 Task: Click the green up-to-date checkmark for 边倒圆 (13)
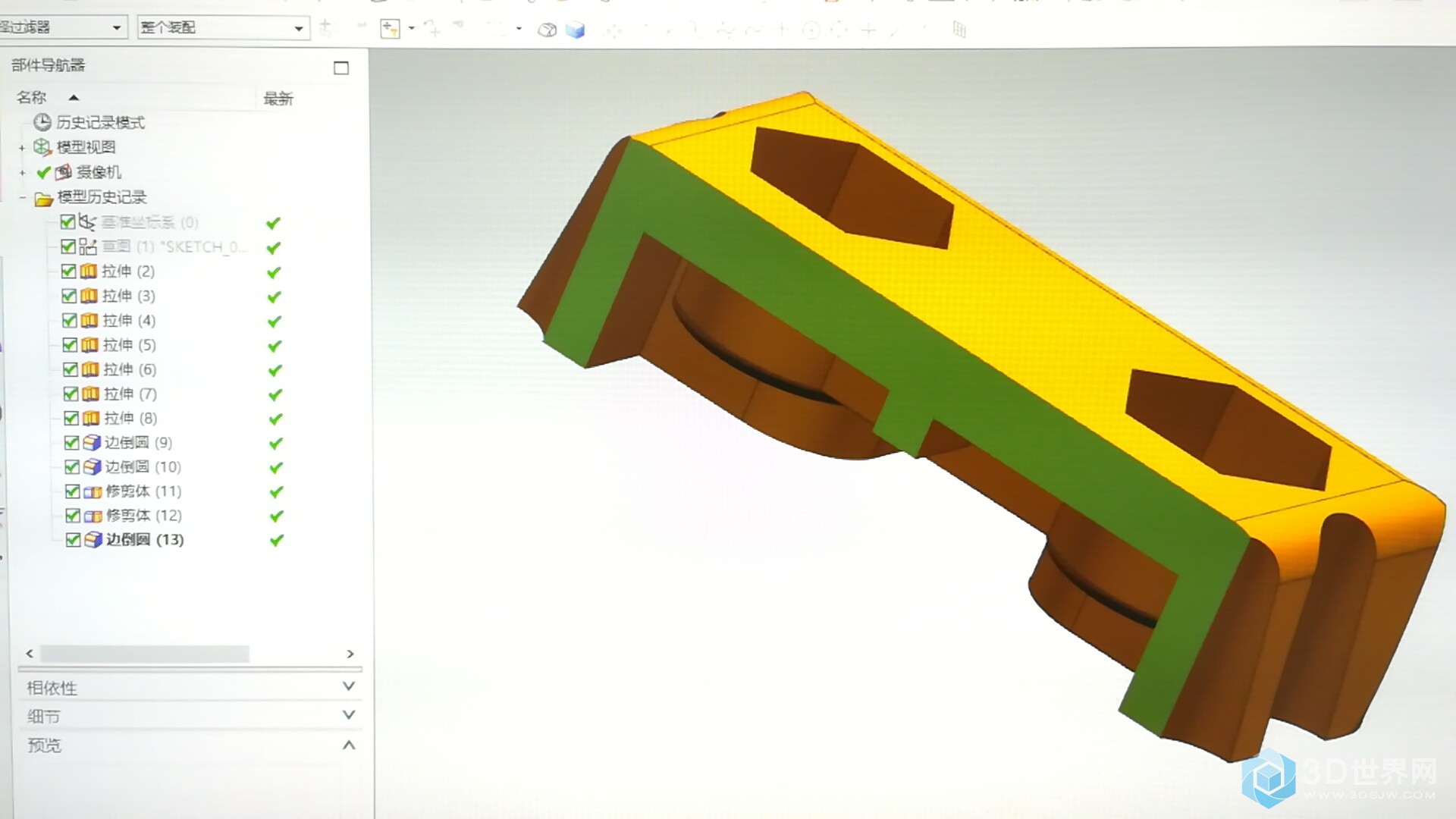tap(277, 540)
